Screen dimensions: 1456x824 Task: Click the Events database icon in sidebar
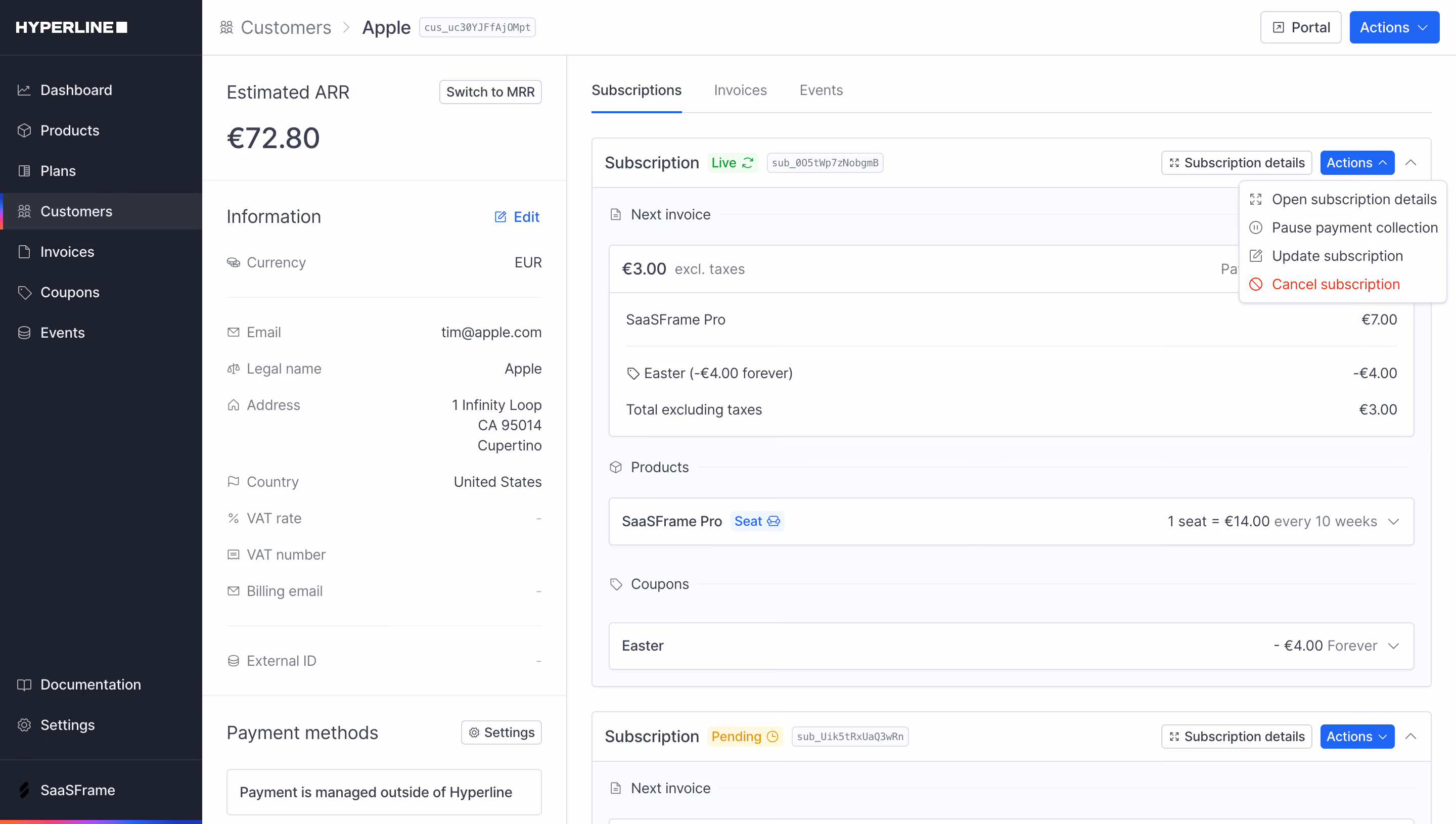24,333
